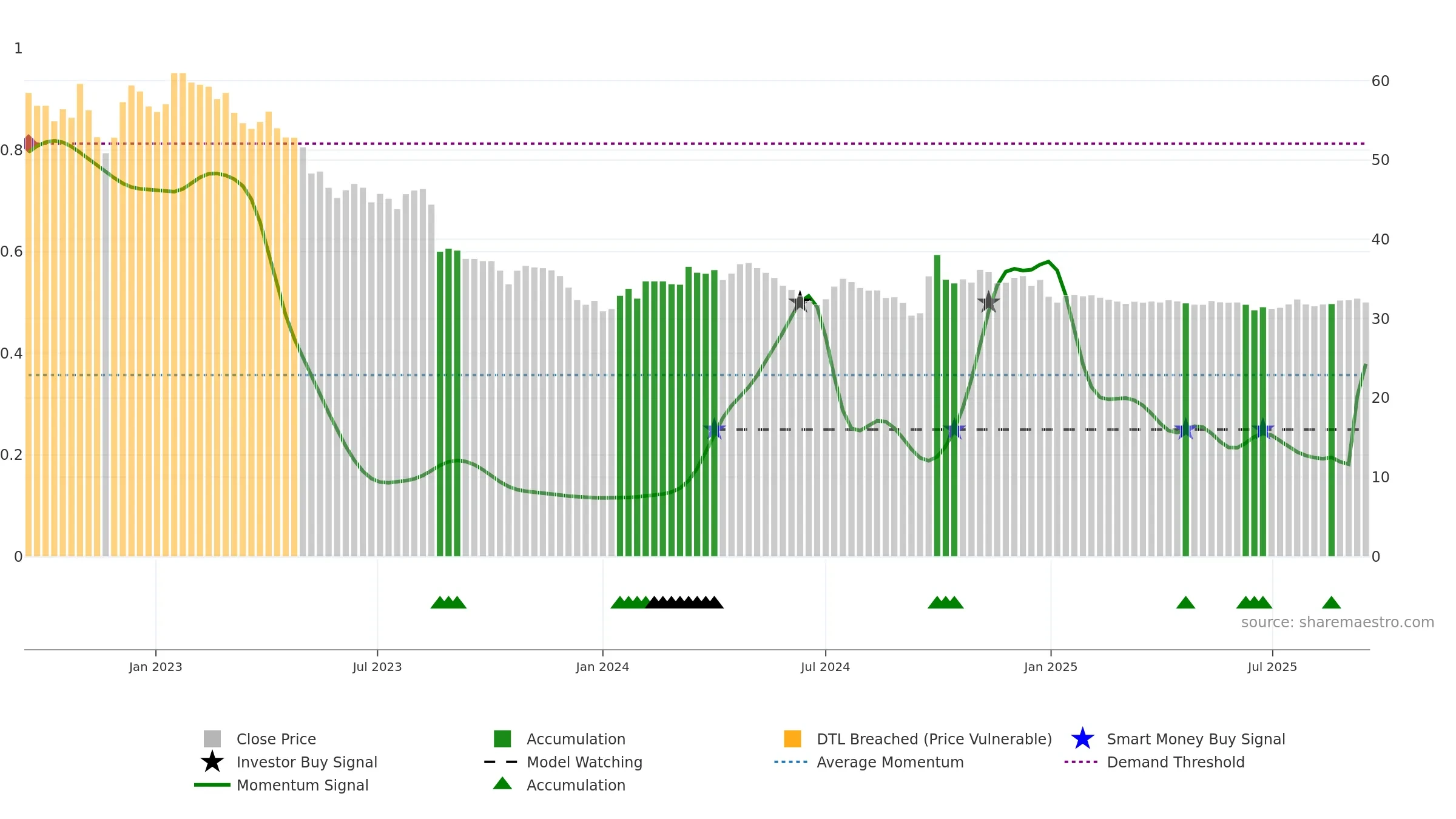Click the black Investor Buy Signal star icon
Viewport: 1456px width, 819px height.
(x=212, y=762)
